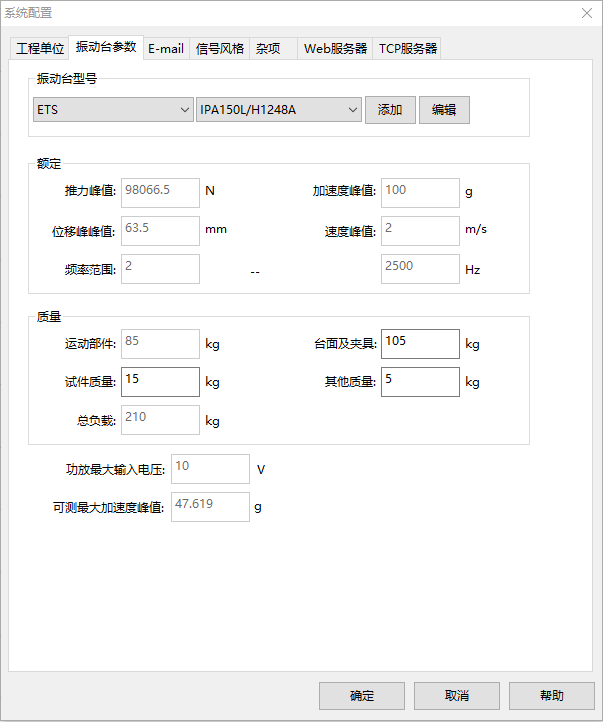Click the 功放最大输入电压 label

[x=115, y=470]
